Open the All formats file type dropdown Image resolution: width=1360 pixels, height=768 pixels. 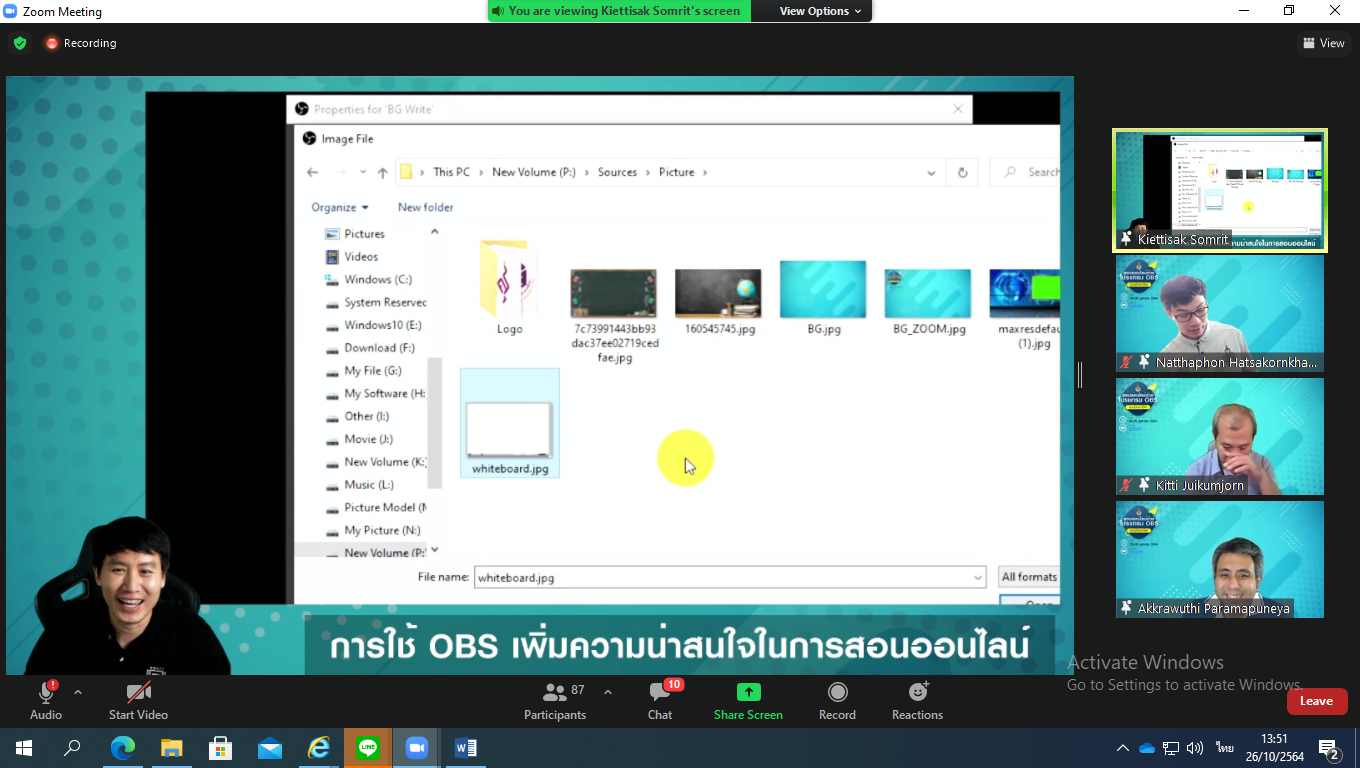click(1029, 577)
